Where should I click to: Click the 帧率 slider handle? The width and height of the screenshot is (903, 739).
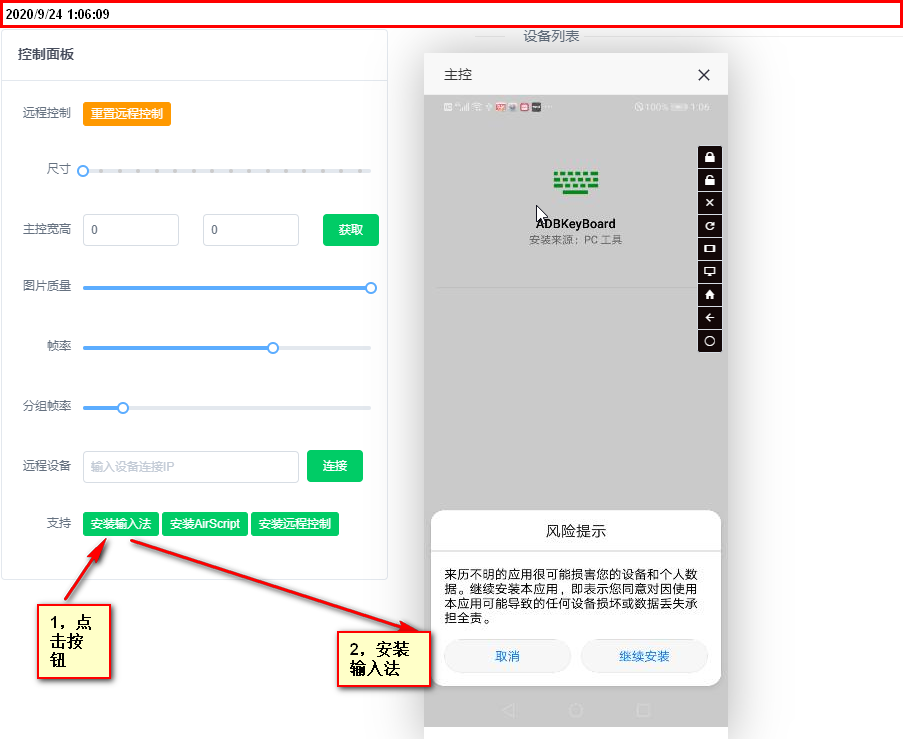(x=273, y=348)
